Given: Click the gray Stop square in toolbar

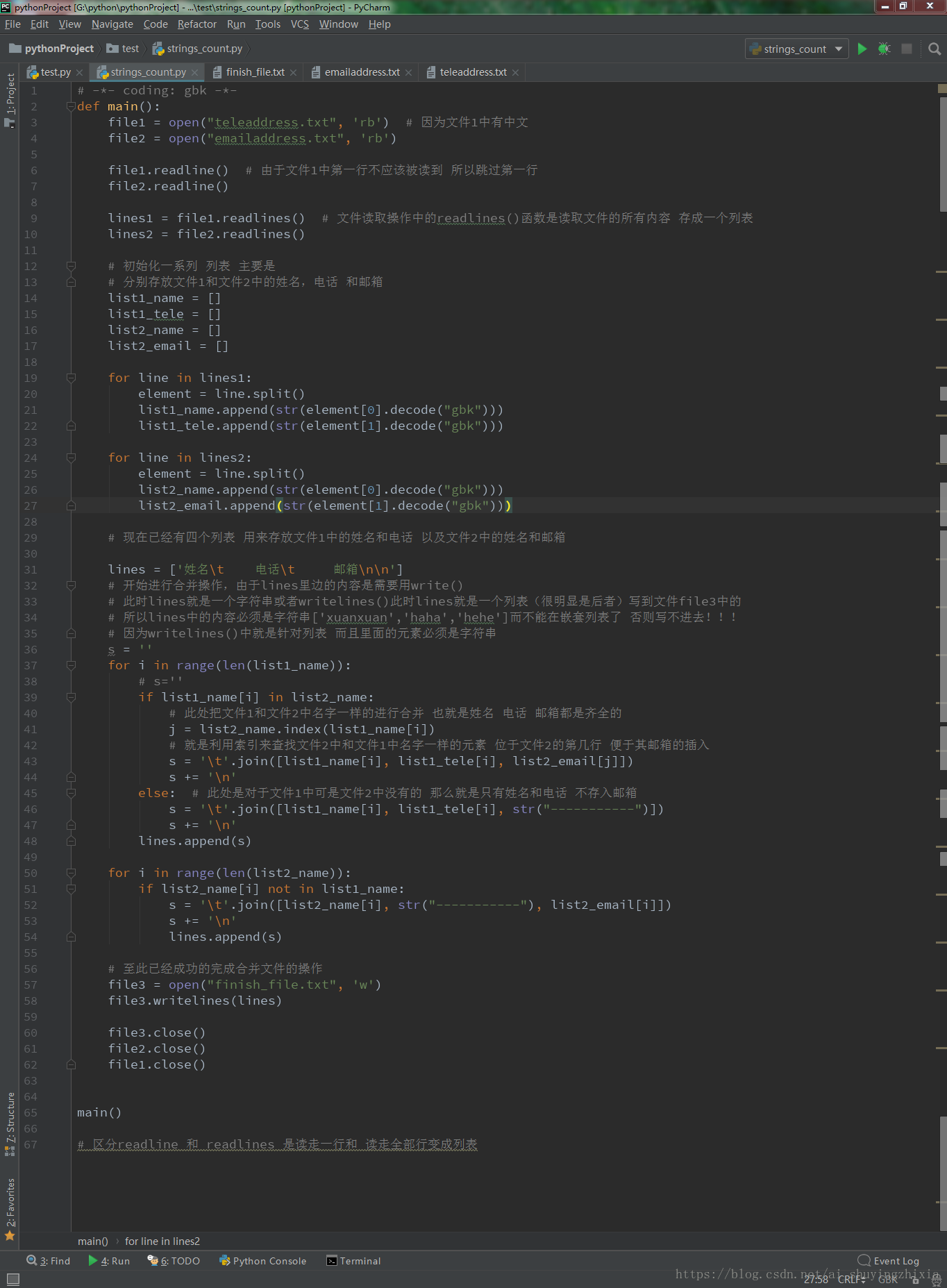Looking at the screenshot, I should tap(907, 49).
